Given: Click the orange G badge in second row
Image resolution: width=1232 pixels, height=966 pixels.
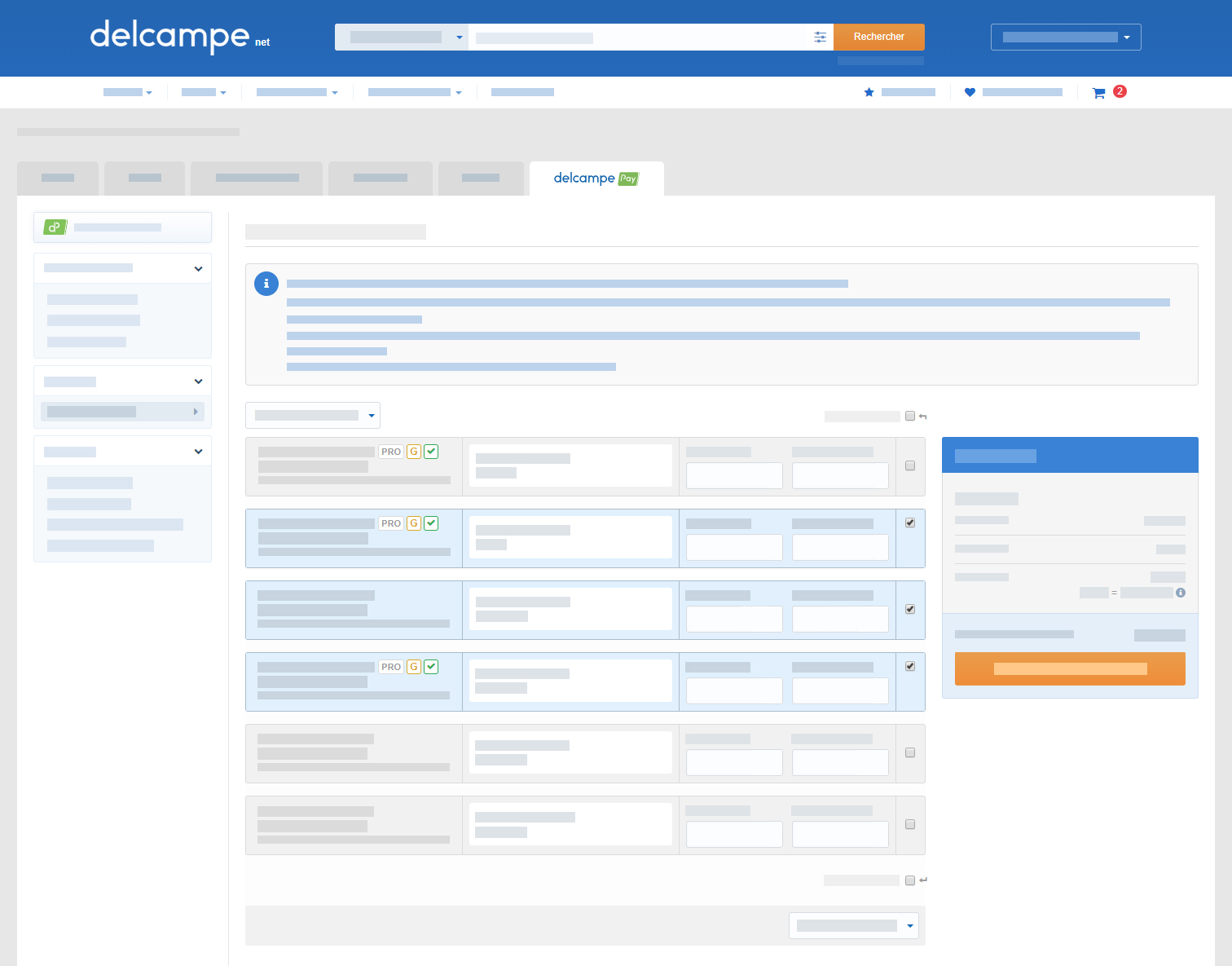Looking at the screenshot, I should click(x=414, y=523).
